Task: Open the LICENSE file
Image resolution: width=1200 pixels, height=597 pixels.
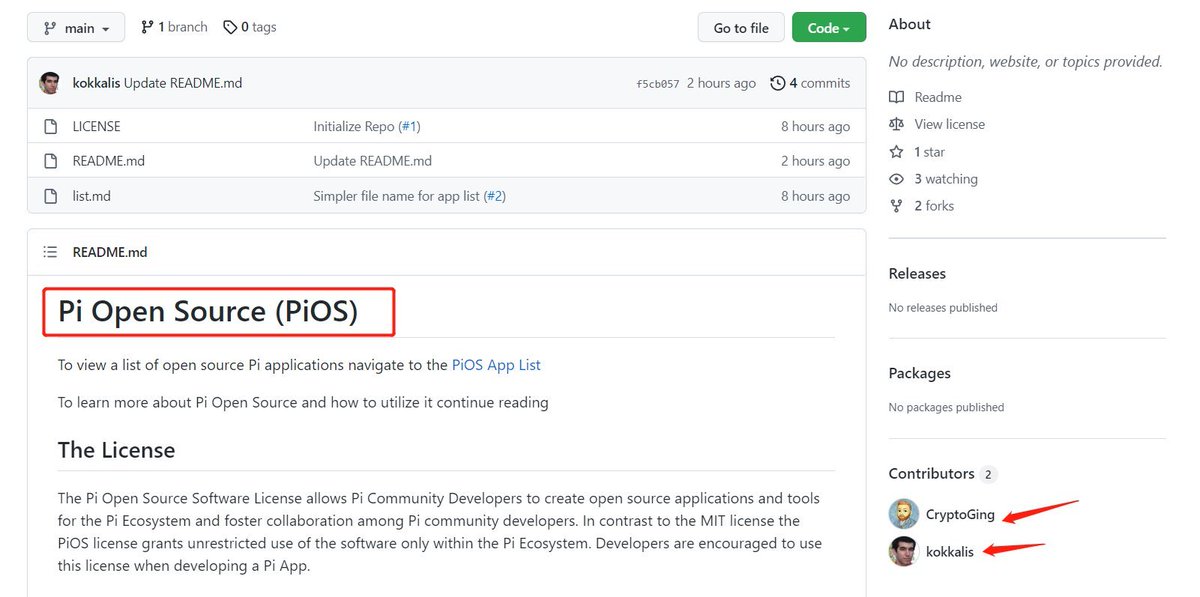Action: 97,126
